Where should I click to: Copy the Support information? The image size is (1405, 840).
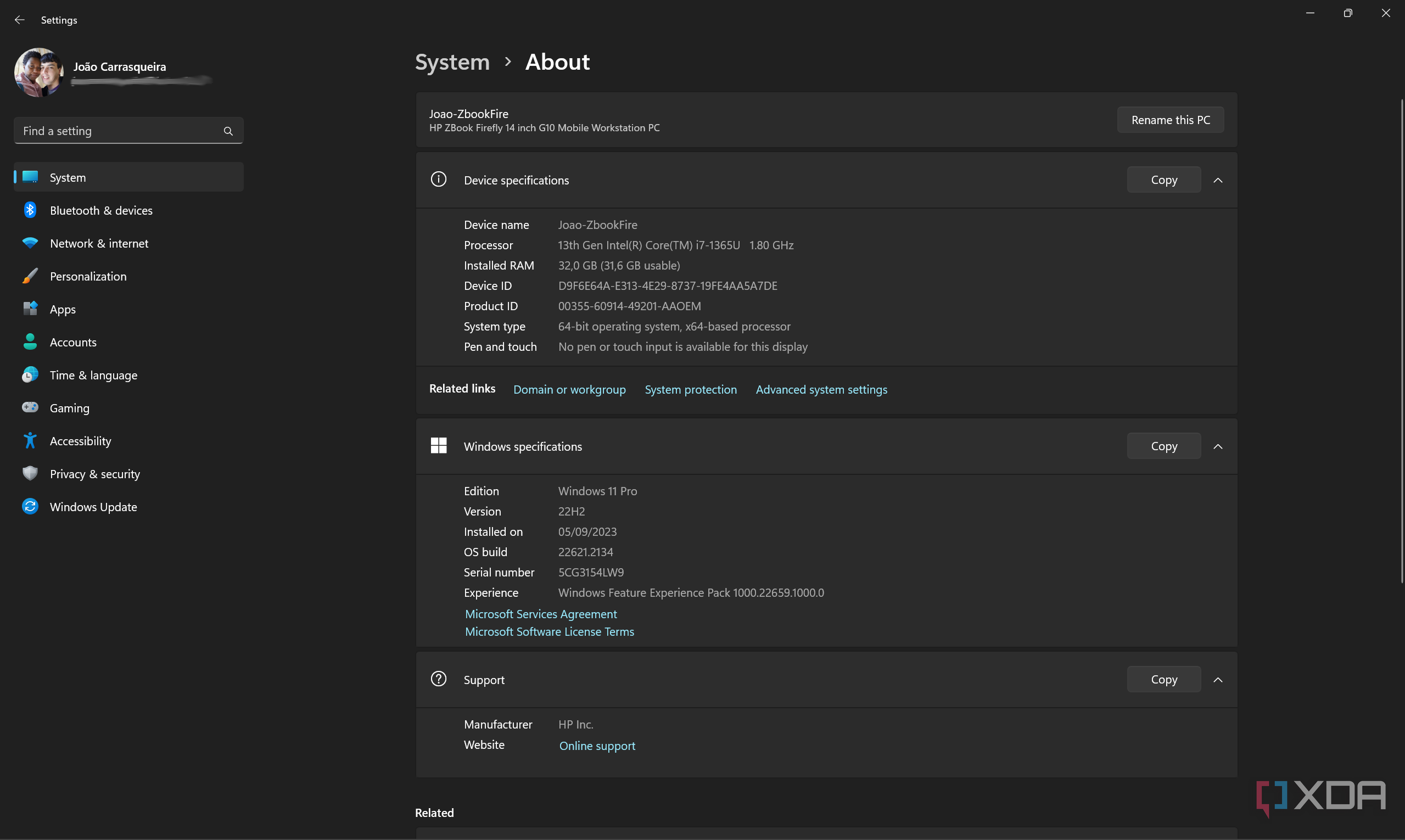(x=1163, y=679)
